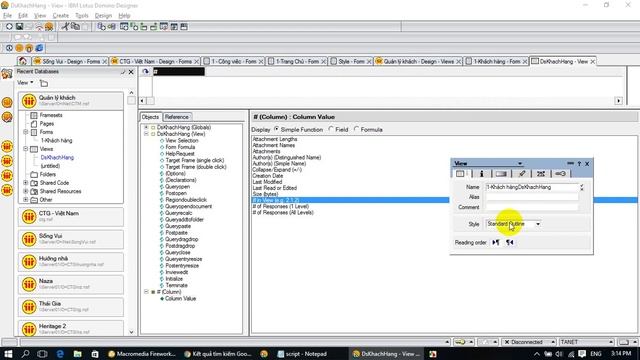Collapse the # (Column) object node
Image resolution: width=640 pixels, height=360 pixels.
pyautogui.click(x=146, y=292)
